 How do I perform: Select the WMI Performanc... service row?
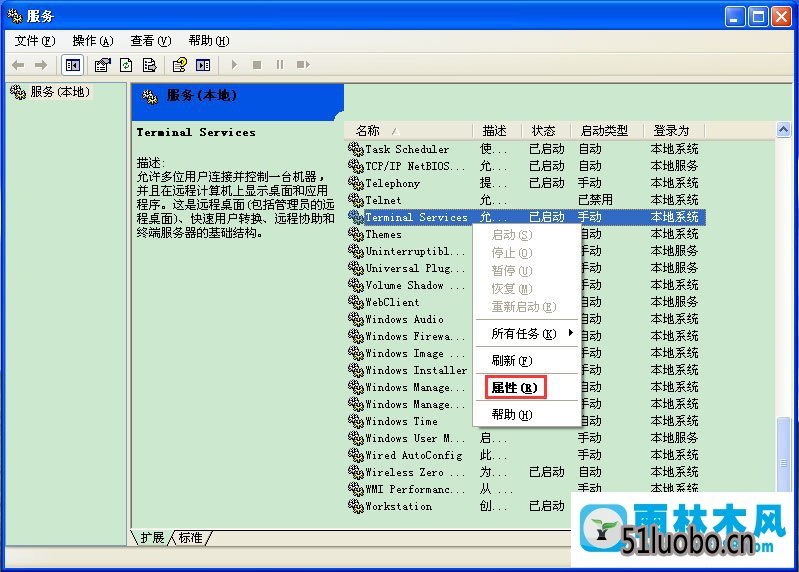point(526,489)
